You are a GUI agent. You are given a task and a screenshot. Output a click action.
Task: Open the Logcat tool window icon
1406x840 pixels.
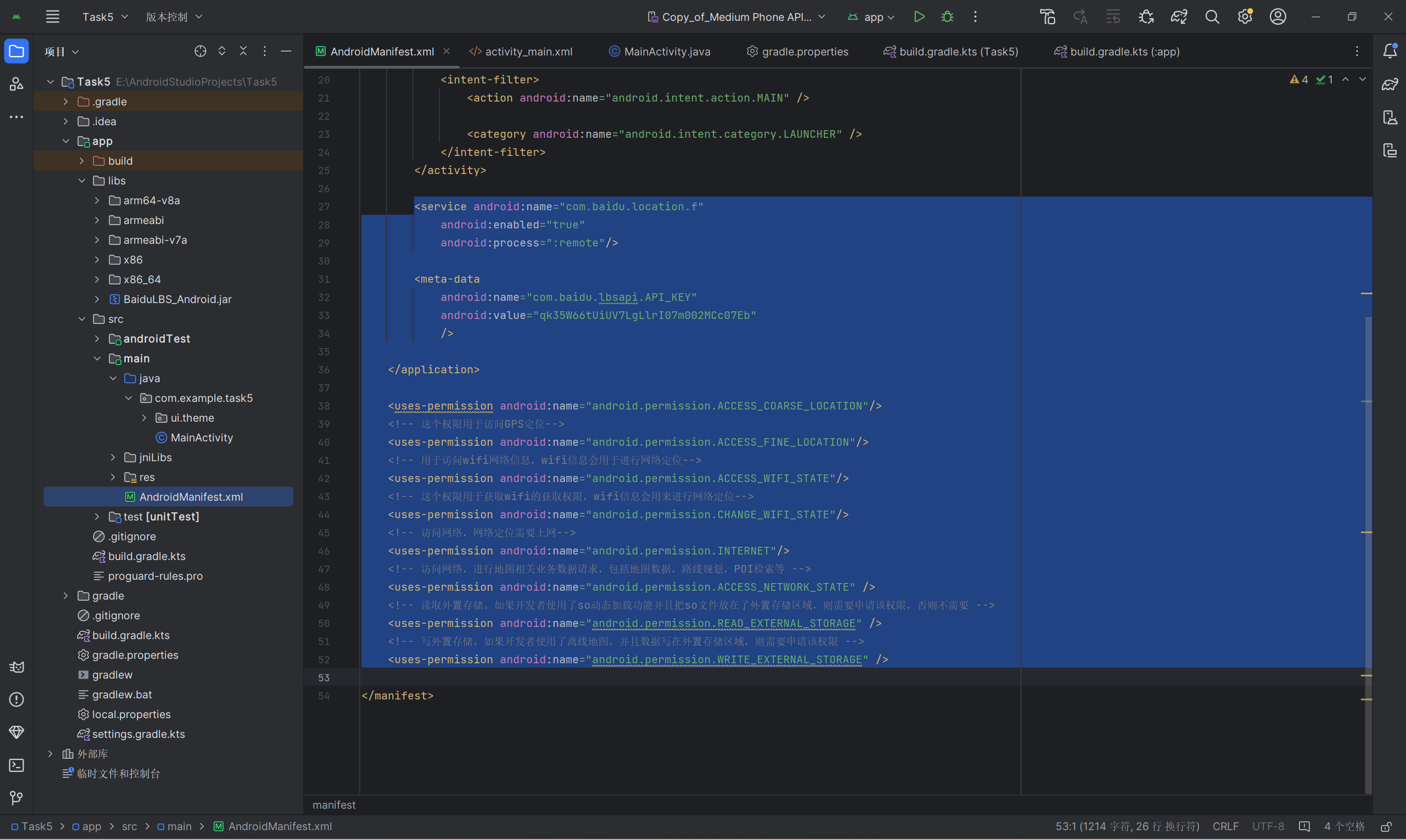tap(16, 667)
